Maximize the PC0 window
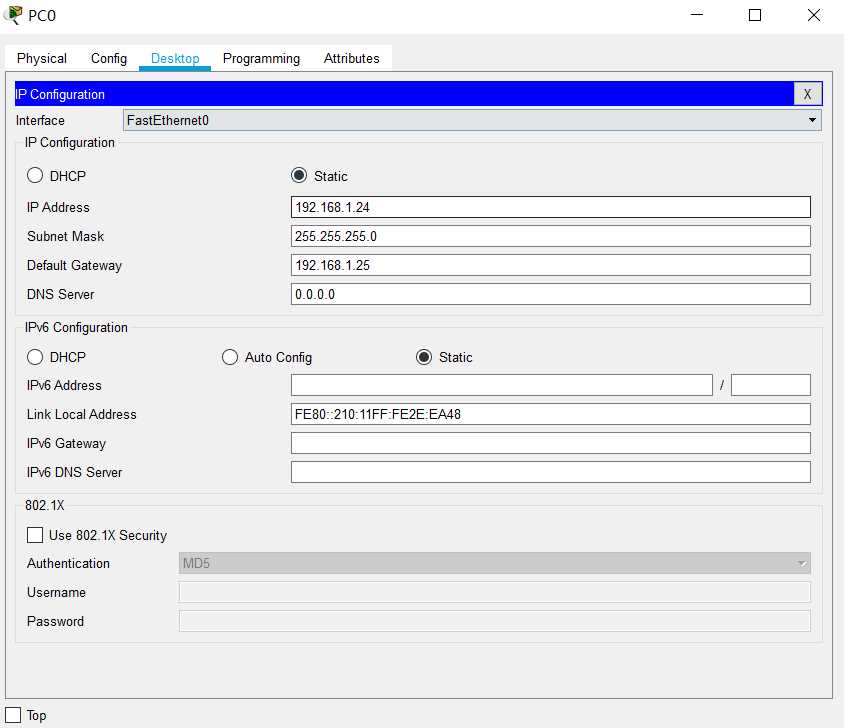Screen dimensions: 844x728 755,15
